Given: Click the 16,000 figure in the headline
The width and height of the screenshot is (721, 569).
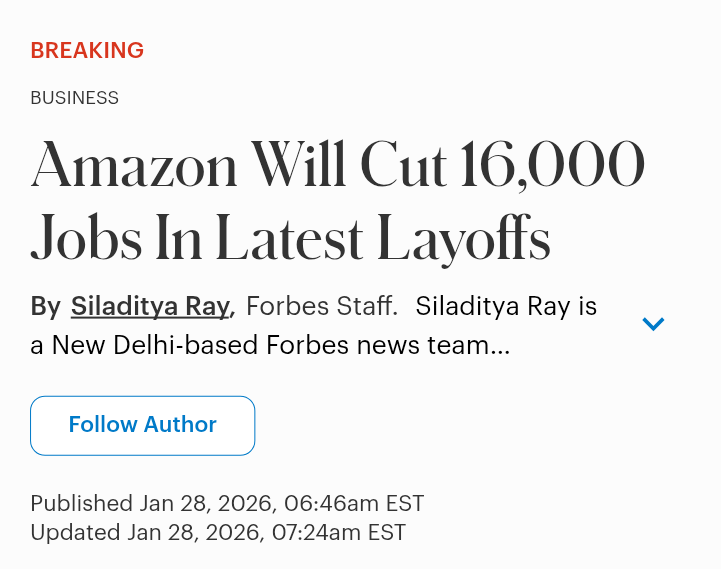Looking at the screenshot, I should (551, 167).
